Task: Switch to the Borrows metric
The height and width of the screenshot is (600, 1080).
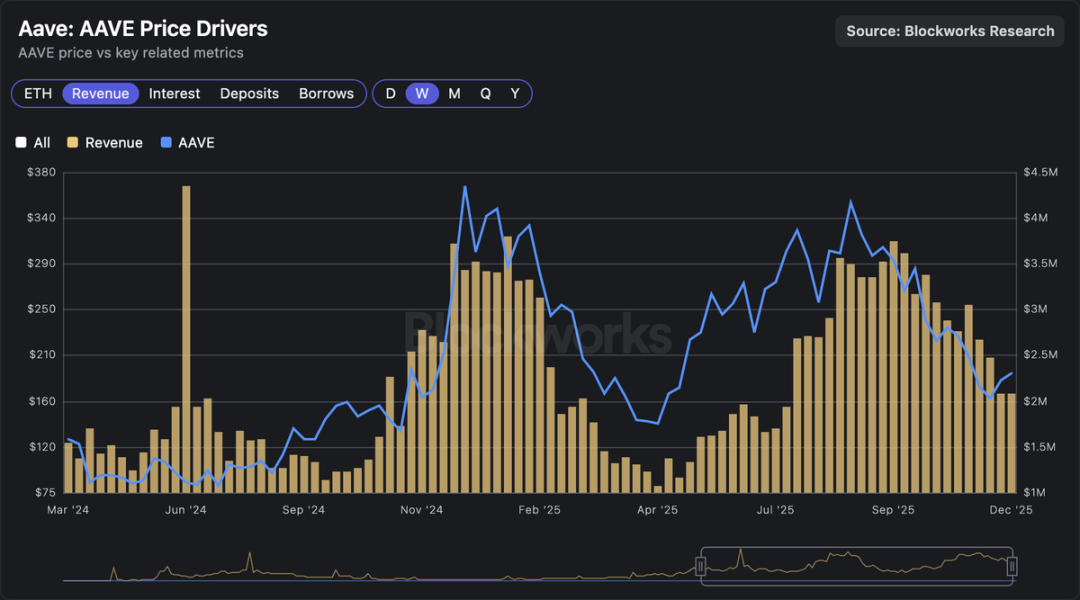Action: (x=326, y=93)
